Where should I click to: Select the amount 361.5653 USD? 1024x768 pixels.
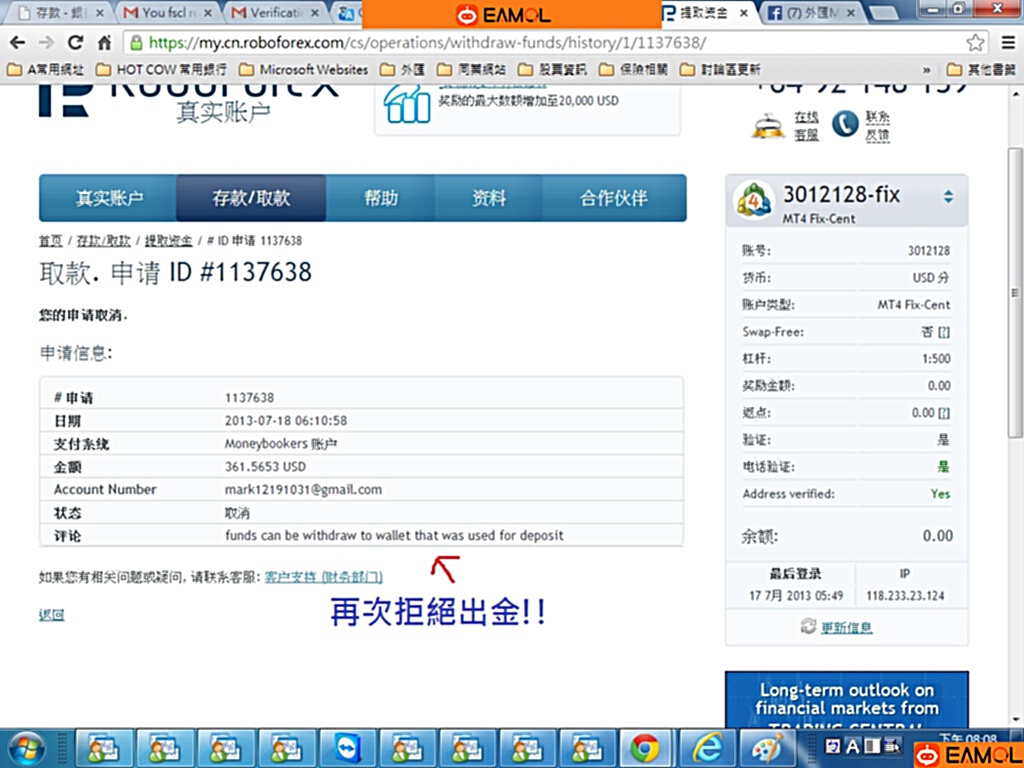pyautogui.click(x=265, y=467)
